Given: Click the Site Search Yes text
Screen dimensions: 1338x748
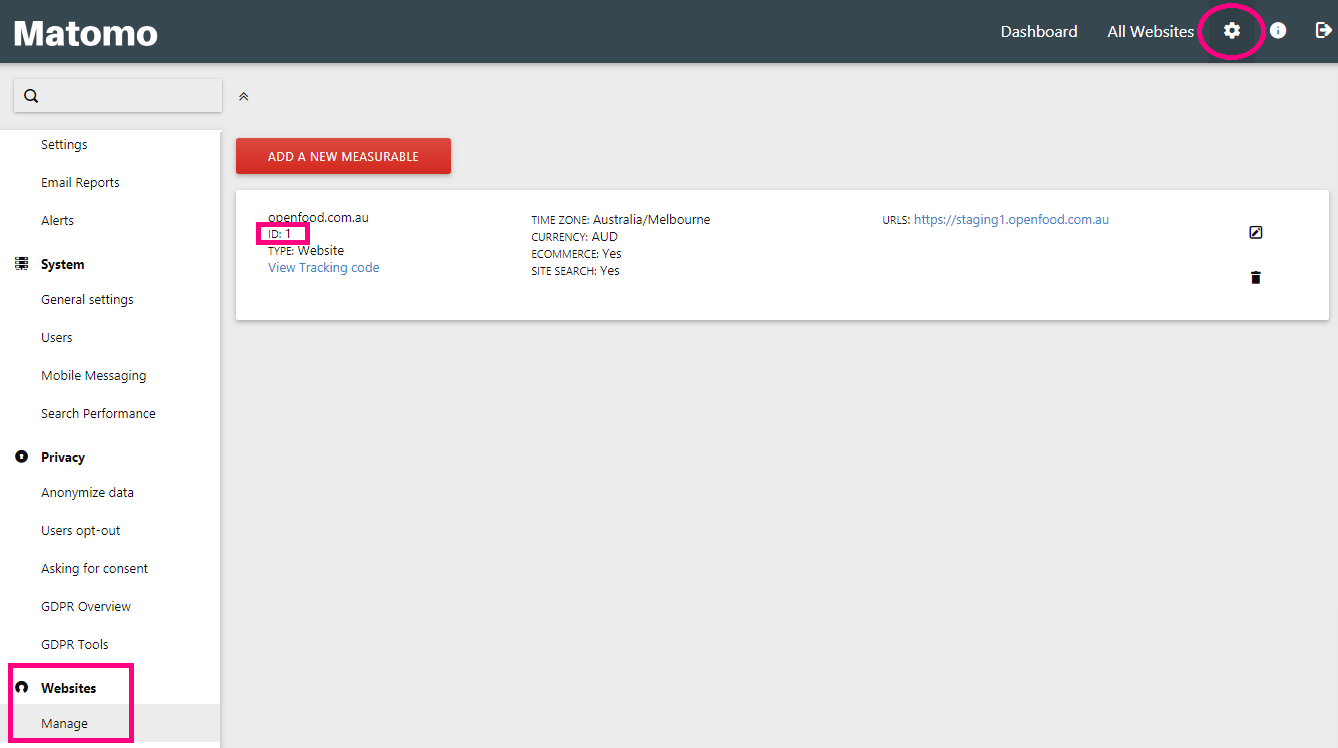Looking at the screenshot, I should tap(575, 270).
